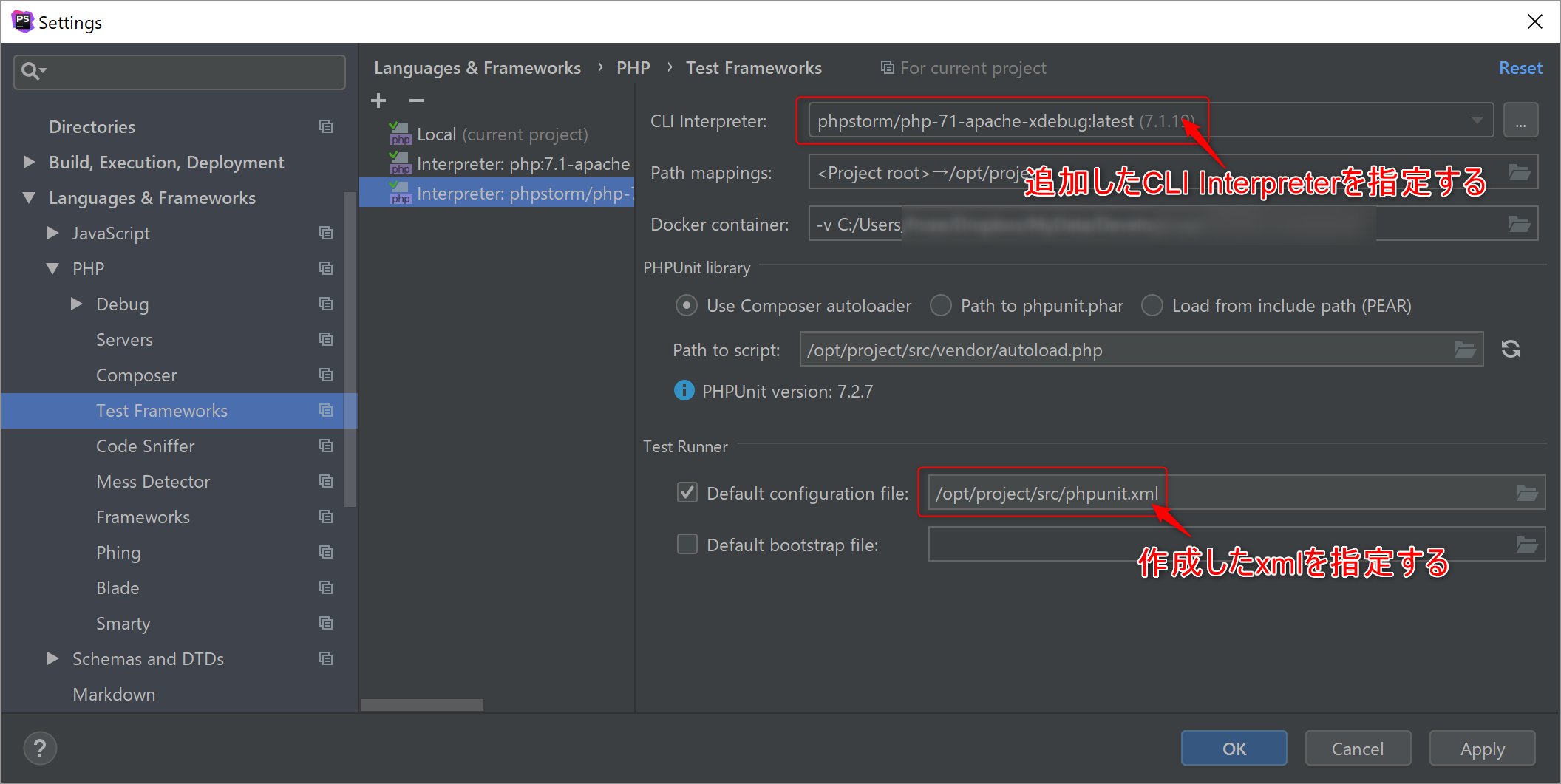Screen dimensions: 1561x784
Task: Focus the Path to script field
Action: [1141, 349]
